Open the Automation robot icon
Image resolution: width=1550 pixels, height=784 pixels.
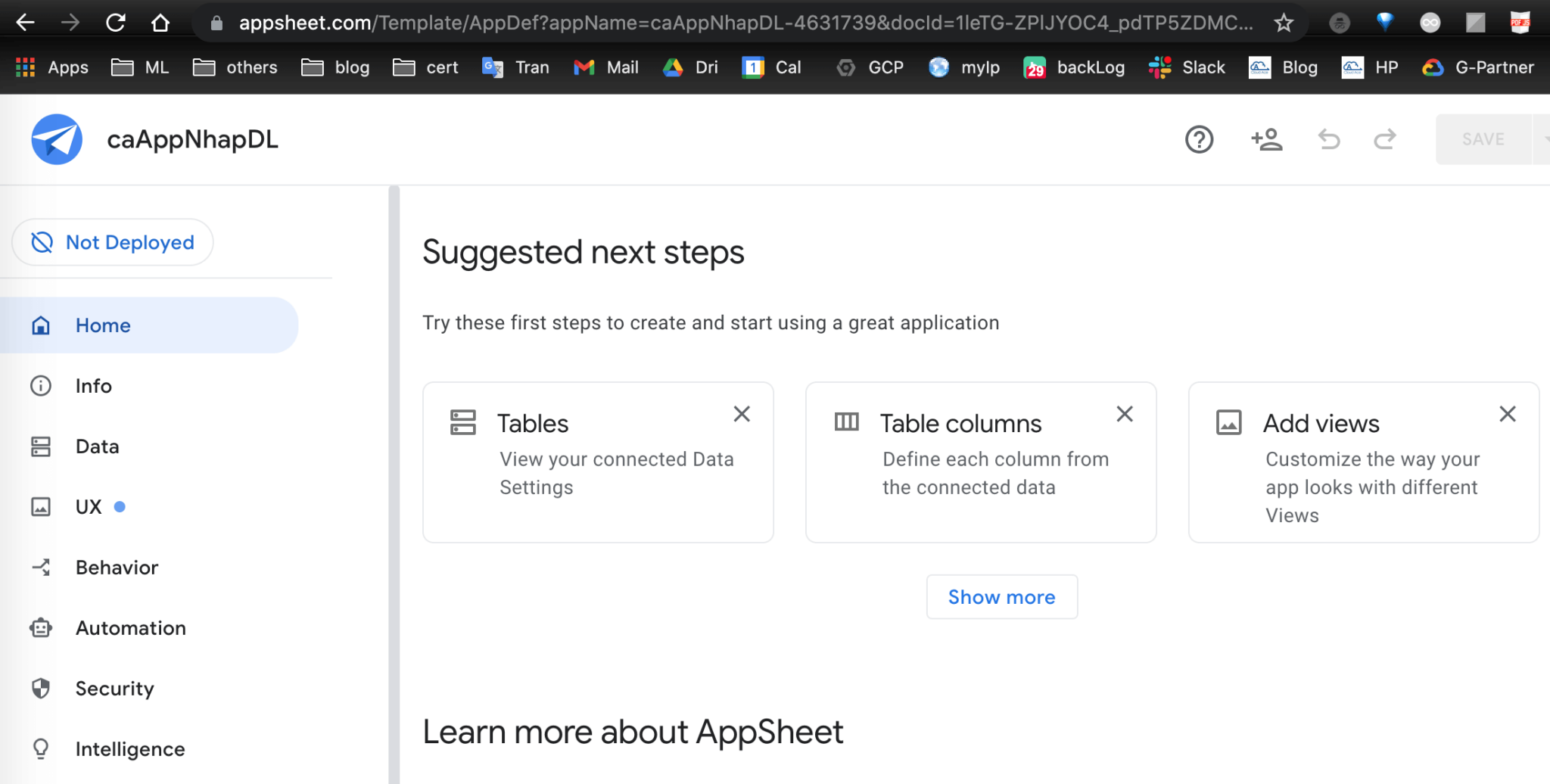[x=40, y=627]
